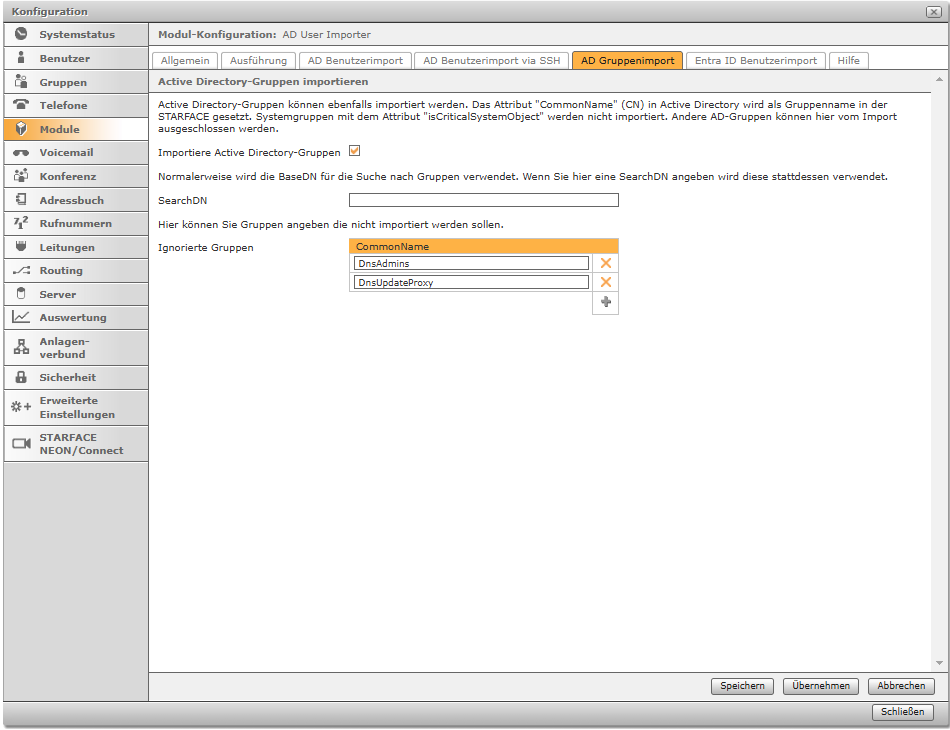Screen dimensions: 950x730
Task: Switch to the AD Benutzerimport tab
Action: (x=354, y=61)
